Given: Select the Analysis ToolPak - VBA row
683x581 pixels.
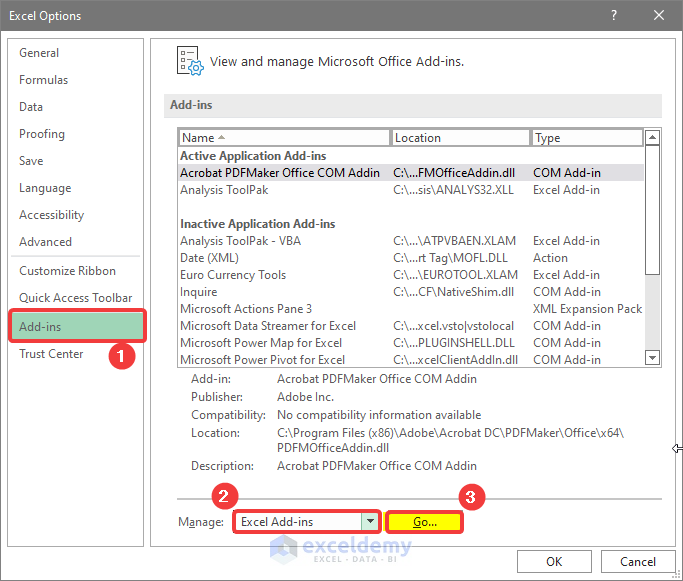Looking at the screenshot, I should [411, 241].
